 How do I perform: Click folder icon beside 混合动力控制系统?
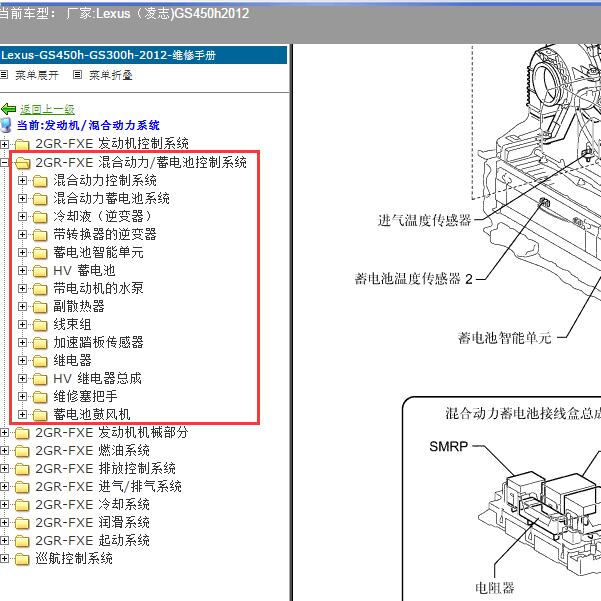[40, 181]
